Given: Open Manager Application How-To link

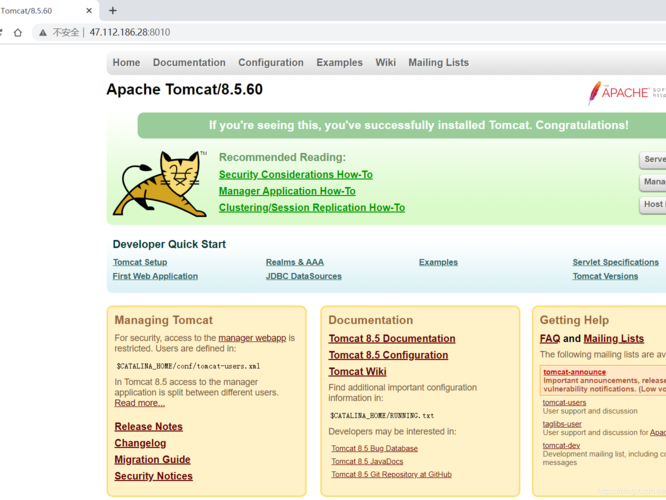Looking at the screenshot, I should 287,191.
